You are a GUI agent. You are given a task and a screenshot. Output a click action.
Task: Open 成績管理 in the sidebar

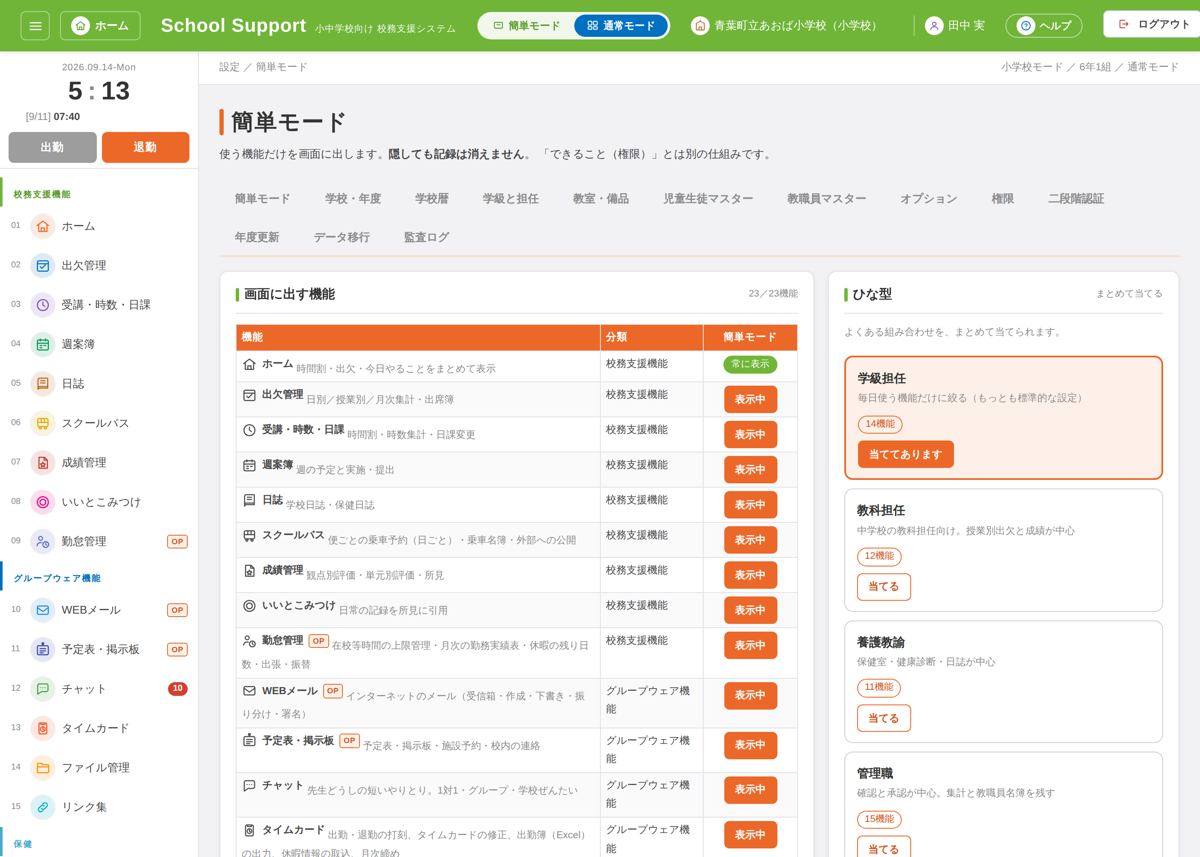coord(99,462)
